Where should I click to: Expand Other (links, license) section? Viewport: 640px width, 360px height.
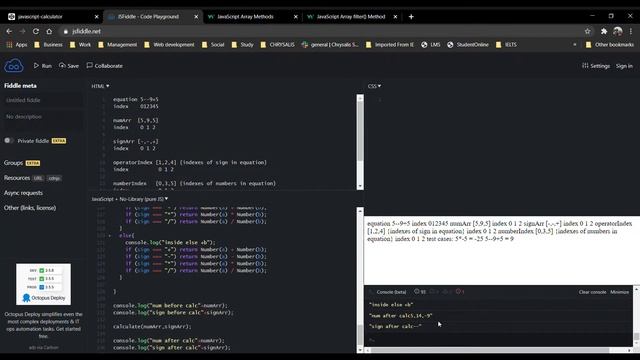click(30, 208)
